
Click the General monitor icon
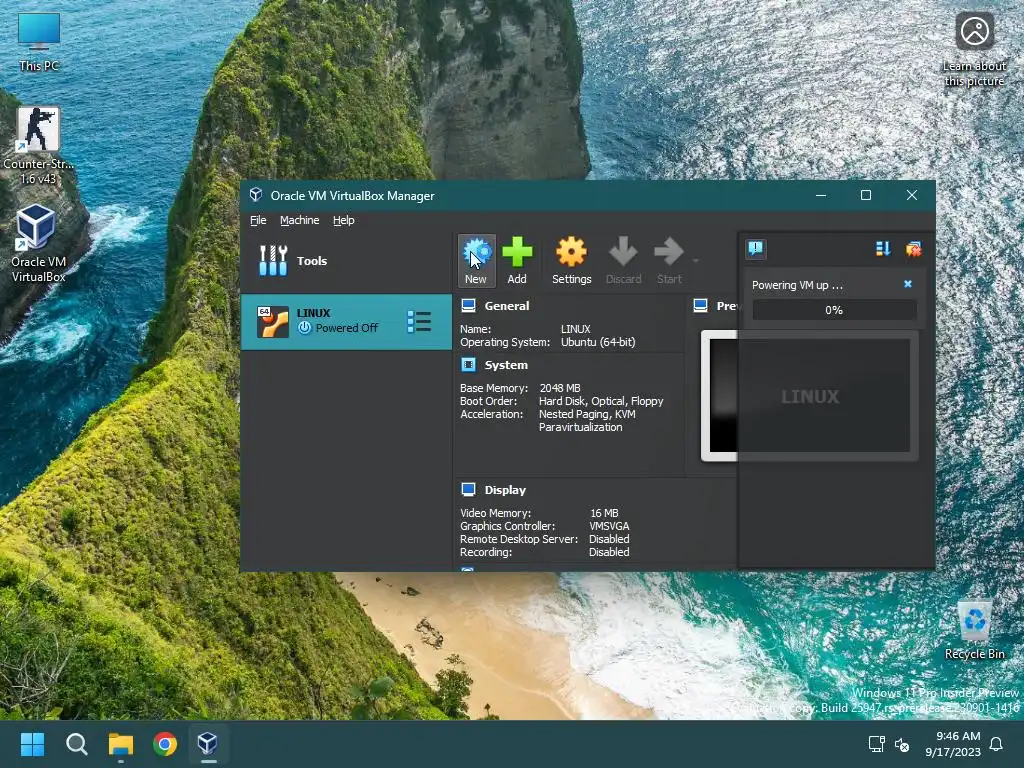(x=468, y=306)
